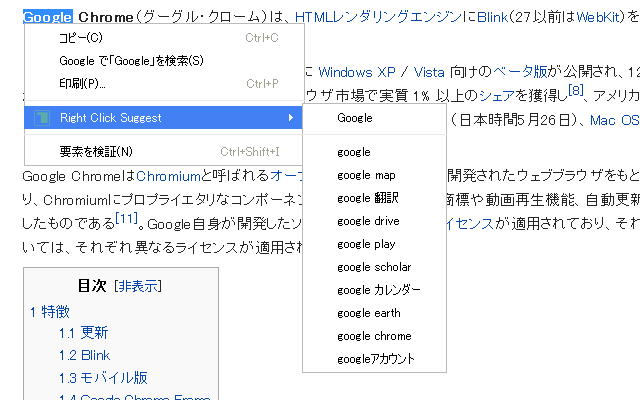
Task: Follow the シェア link
Action: [x=497, y=96]
